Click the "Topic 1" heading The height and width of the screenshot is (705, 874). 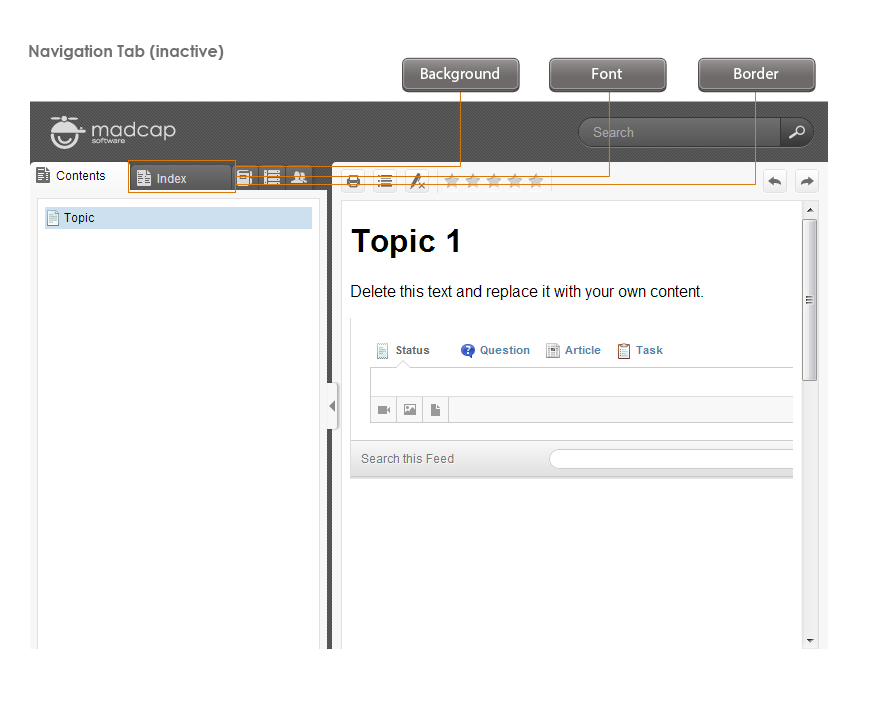pyautogui.click(x=406, y=241)
